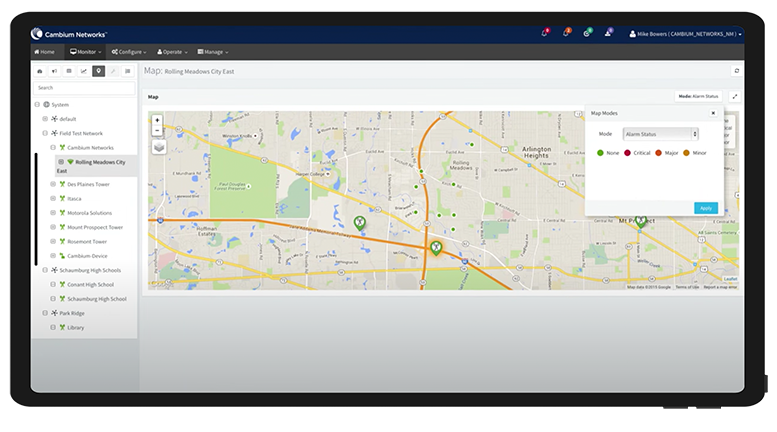Open the performance chart icon in sidebar toolbar
The image size is (777, 432).
(x=84, y=71)
